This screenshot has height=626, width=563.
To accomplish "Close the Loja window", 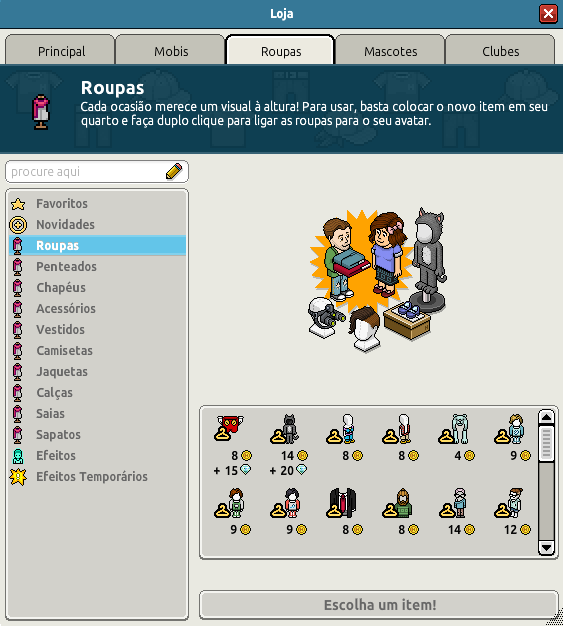I will [548, 14].
